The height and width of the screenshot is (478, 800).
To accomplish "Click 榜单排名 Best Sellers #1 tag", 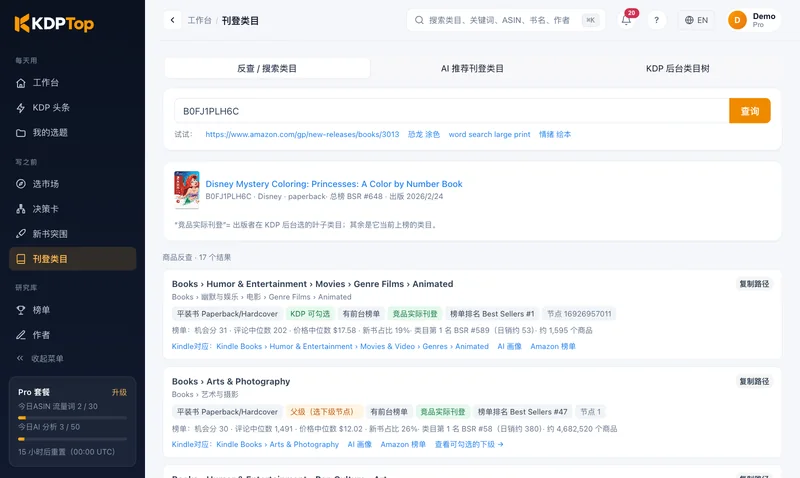I will (492, 314).
